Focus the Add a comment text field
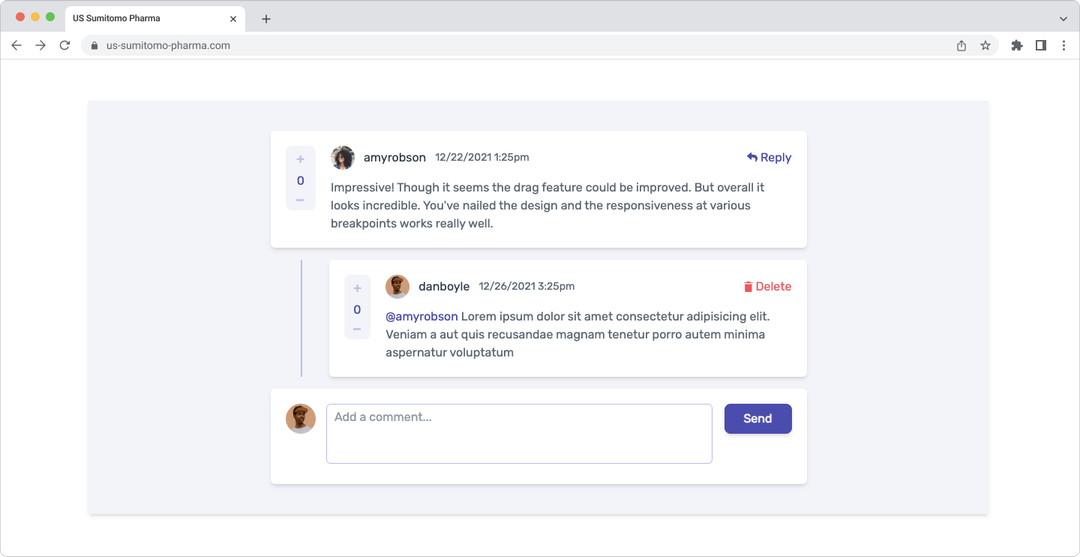The width and height of the screenshot is (1080, 557). 519,433
